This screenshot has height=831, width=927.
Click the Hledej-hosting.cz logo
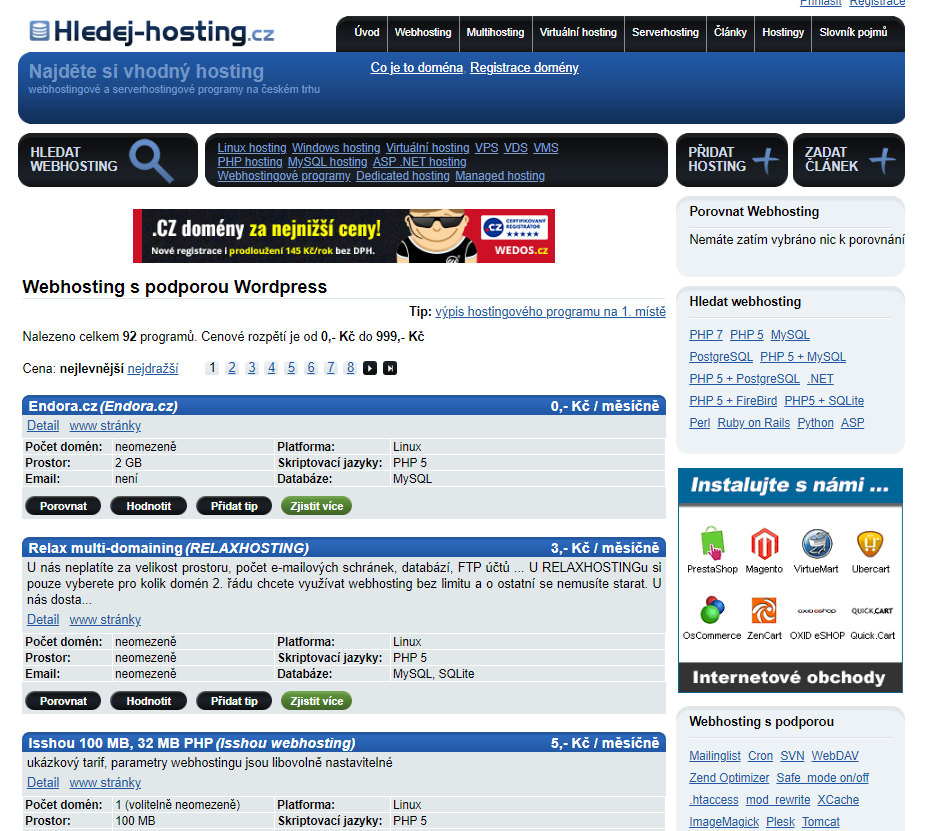pyautogui.click(x=150, y=31)
